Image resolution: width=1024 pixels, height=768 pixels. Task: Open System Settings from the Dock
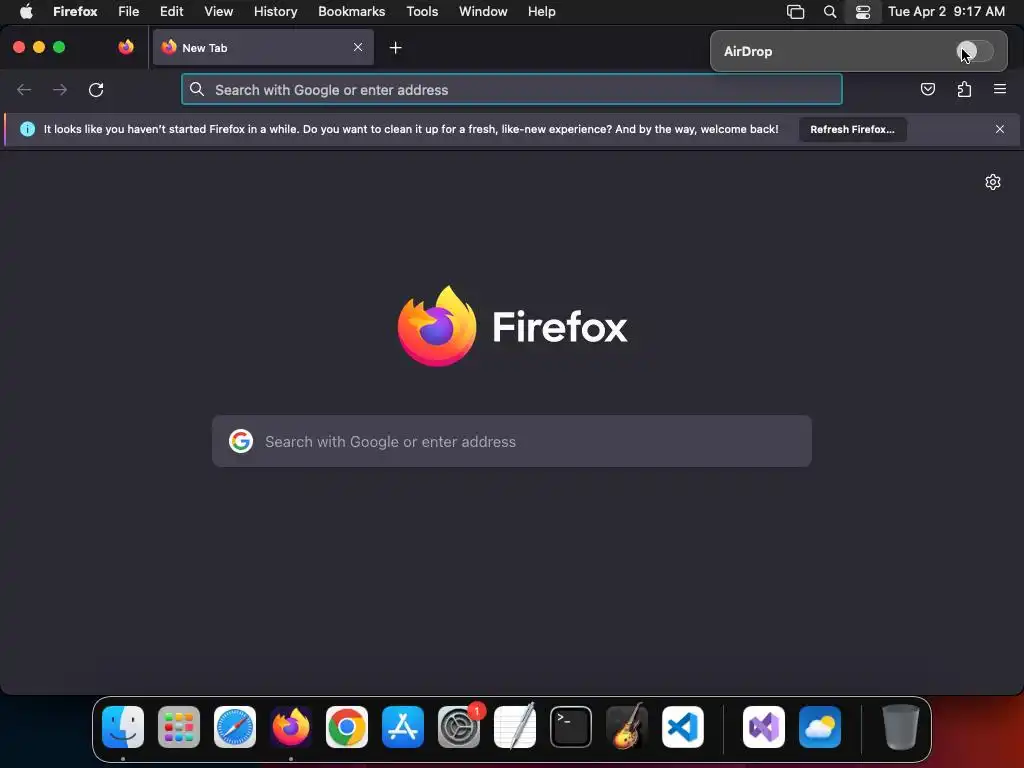click(x=459, y=727)
